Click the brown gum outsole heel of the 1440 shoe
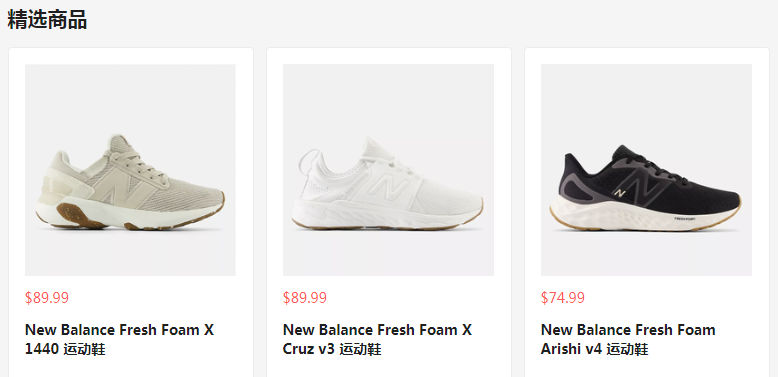778x377 pixels. coord(75,214)
